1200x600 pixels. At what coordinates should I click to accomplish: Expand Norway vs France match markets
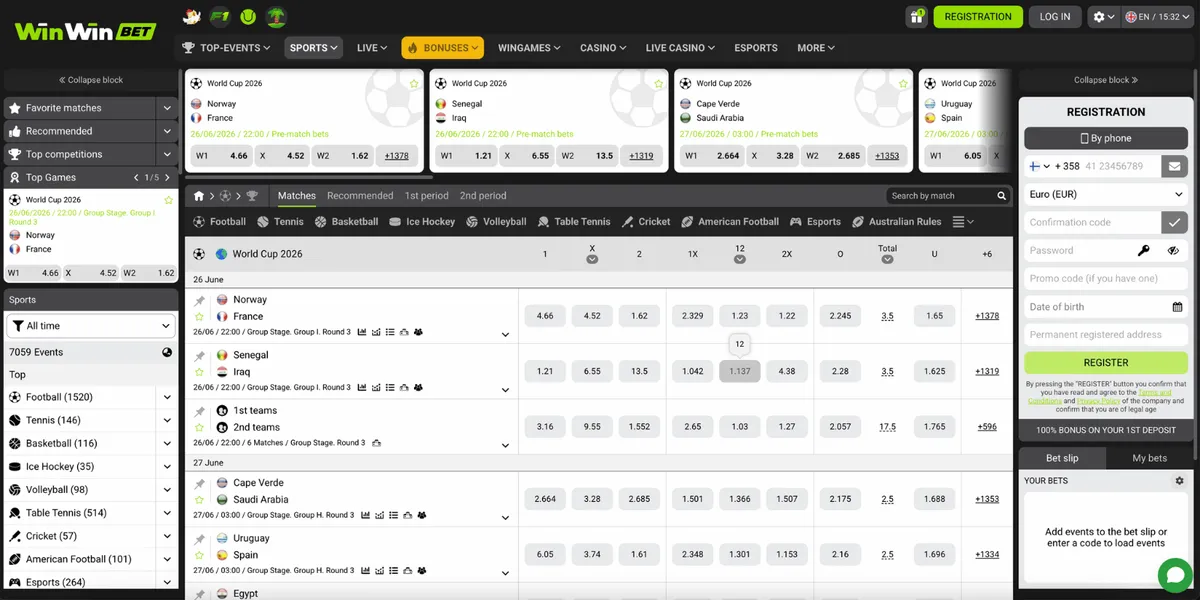click(x=505, y=334)
